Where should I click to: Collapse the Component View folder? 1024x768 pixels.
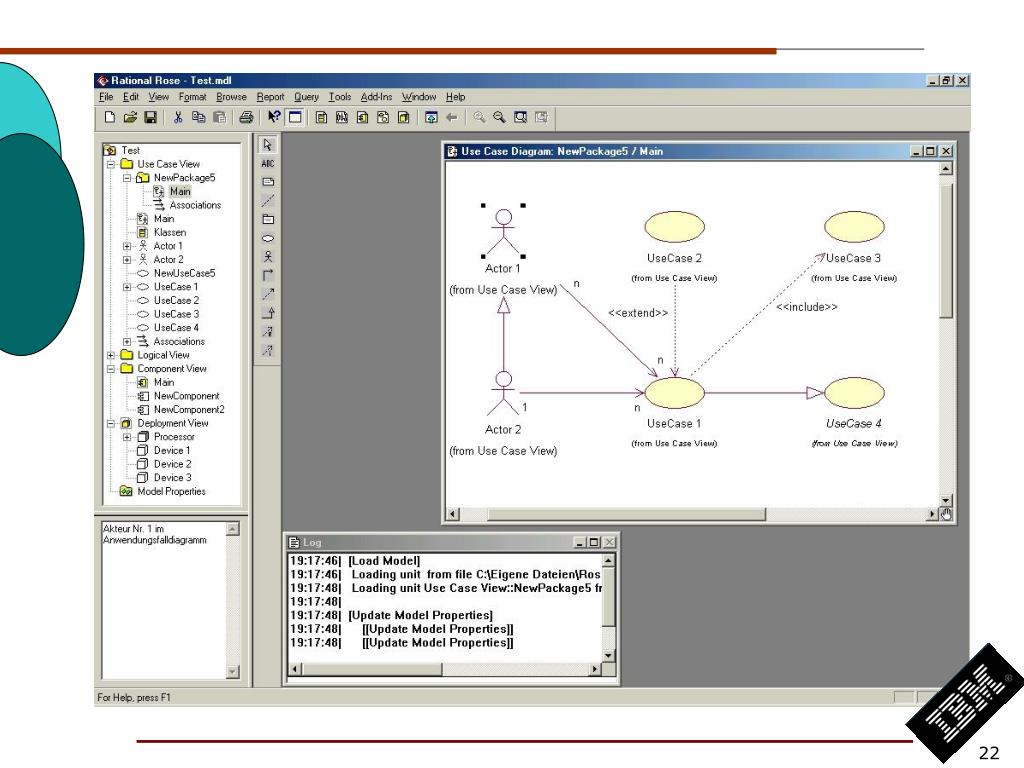click(111, 369)
